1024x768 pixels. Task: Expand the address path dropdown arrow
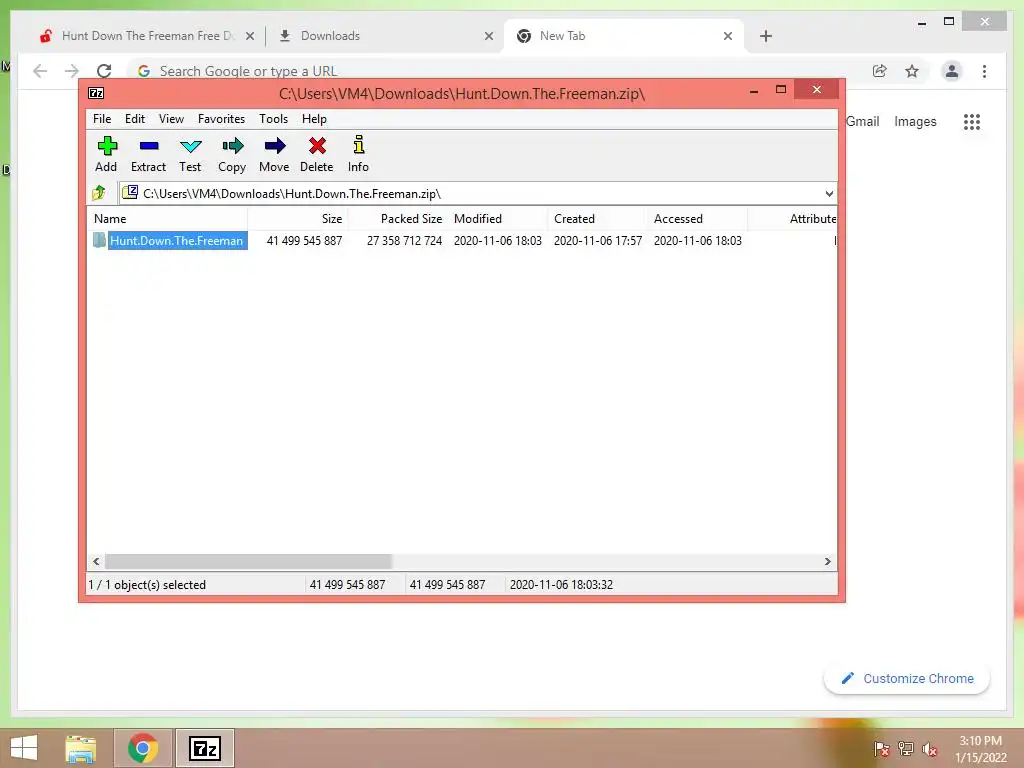coord(829,194)
